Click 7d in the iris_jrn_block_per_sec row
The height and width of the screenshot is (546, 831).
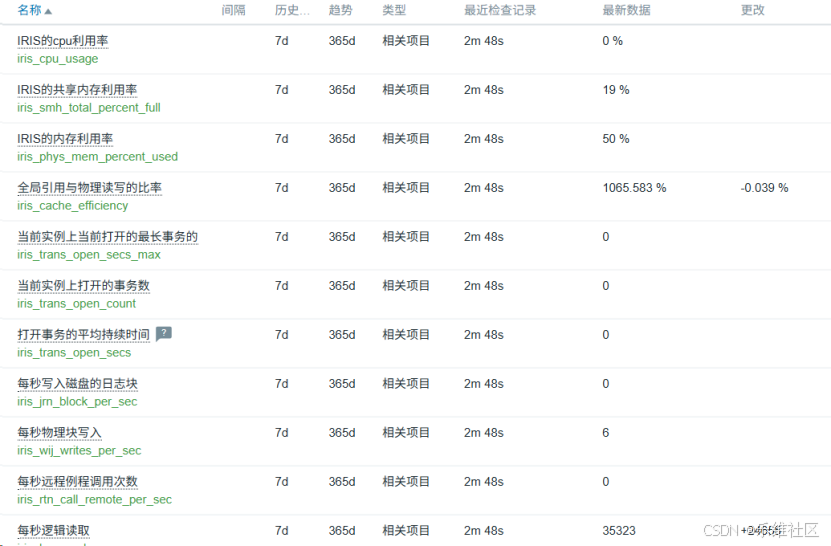281,384
